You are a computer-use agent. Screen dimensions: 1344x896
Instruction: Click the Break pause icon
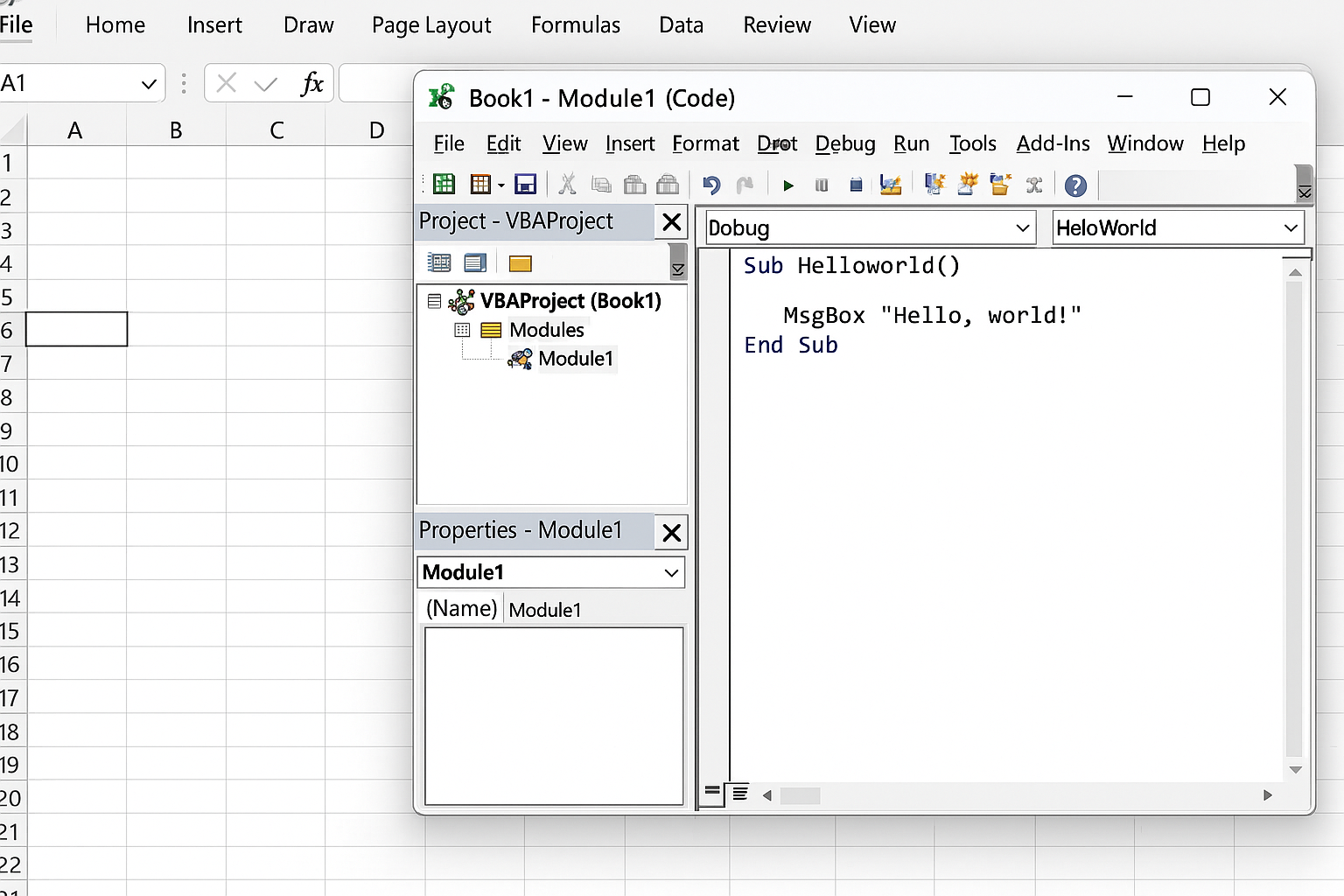[x=822, y=185]
